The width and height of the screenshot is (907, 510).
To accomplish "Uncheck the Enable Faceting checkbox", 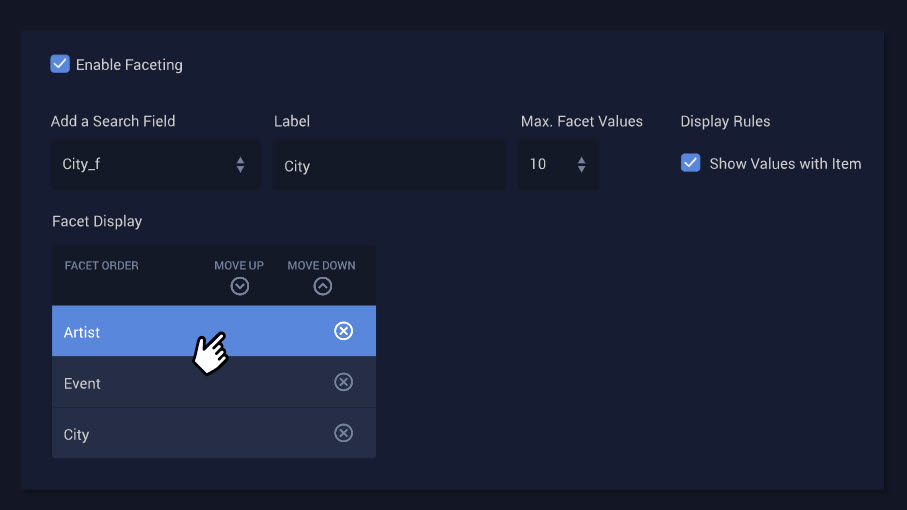I will (x=60, y=64).
